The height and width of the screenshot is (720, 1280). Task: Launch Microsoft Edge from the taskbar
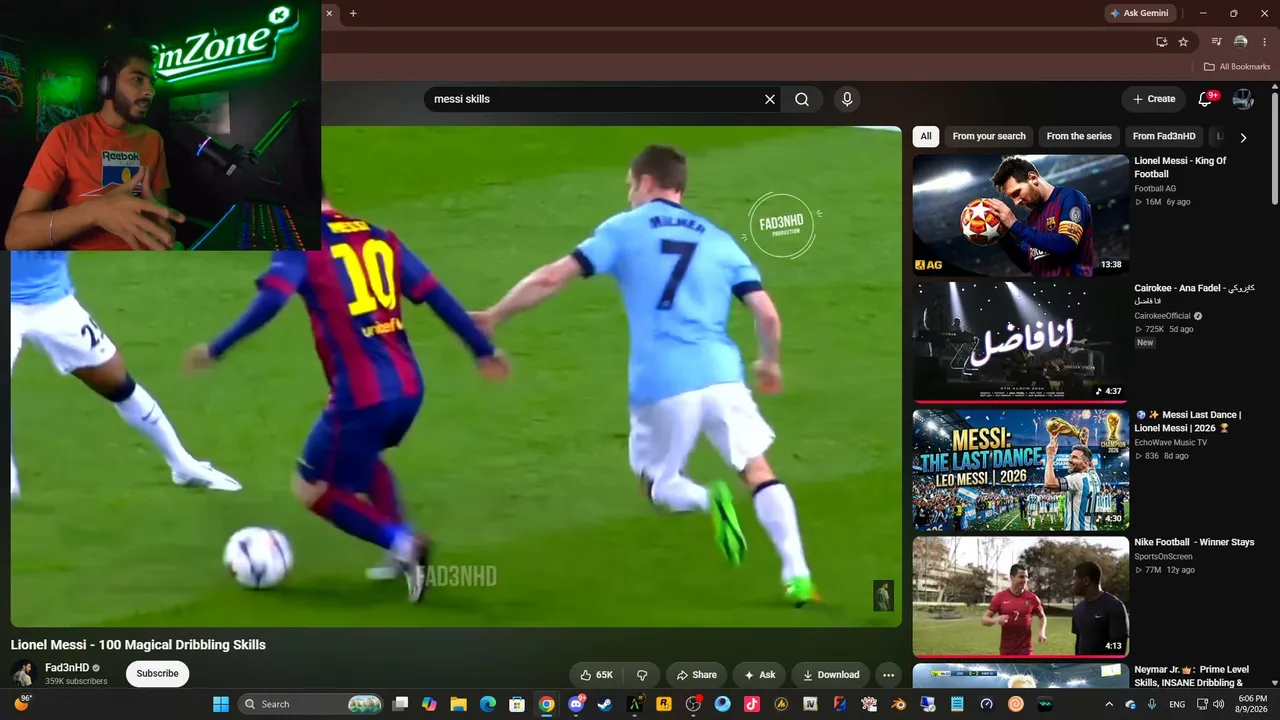(488, 704)
